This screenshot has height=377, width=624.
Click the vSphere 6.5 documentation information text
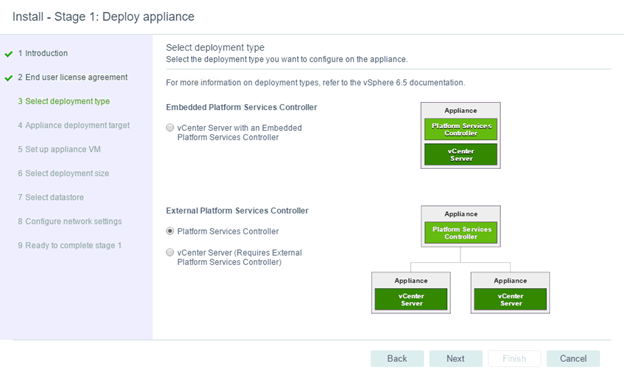(315, 83)
